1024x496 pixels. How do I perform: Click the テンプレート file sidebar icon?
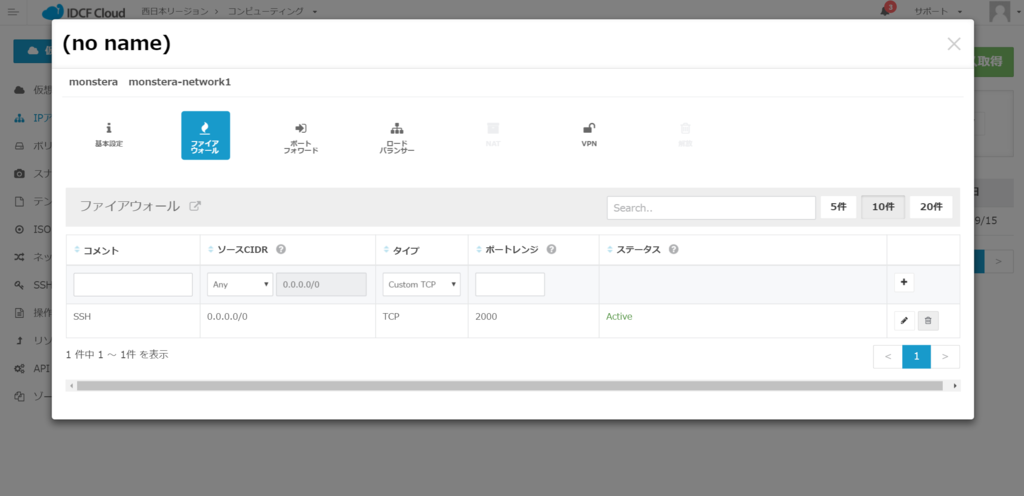20,202
